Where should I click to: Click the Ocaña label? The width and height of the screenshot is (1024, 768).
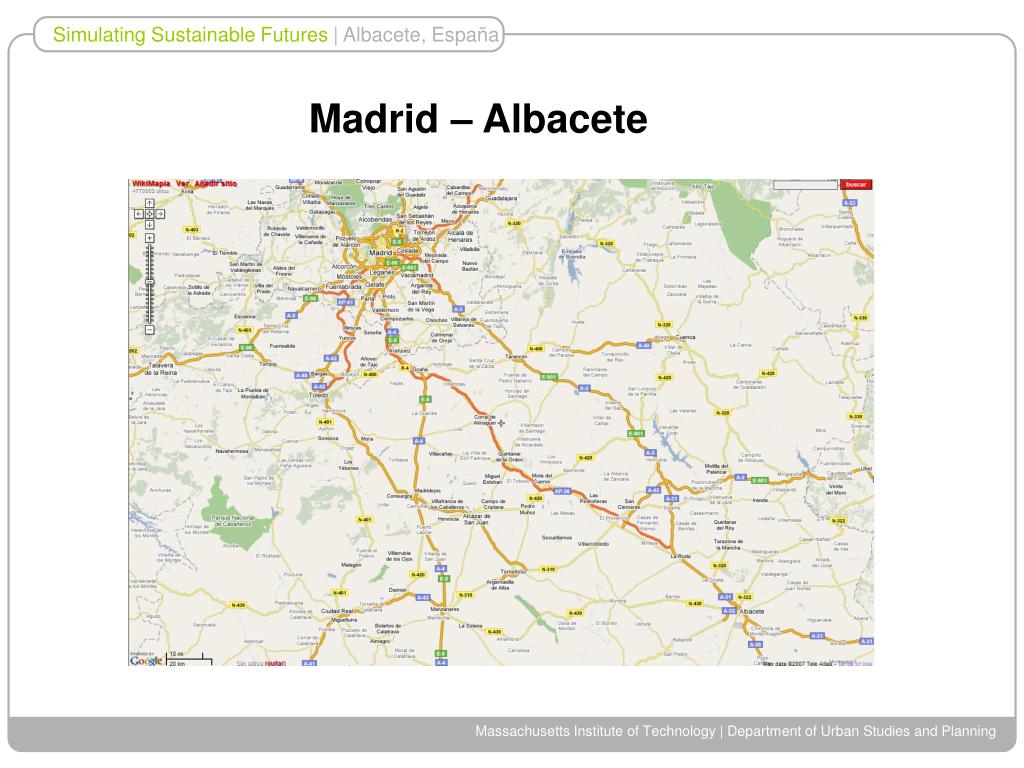[420, 369]
